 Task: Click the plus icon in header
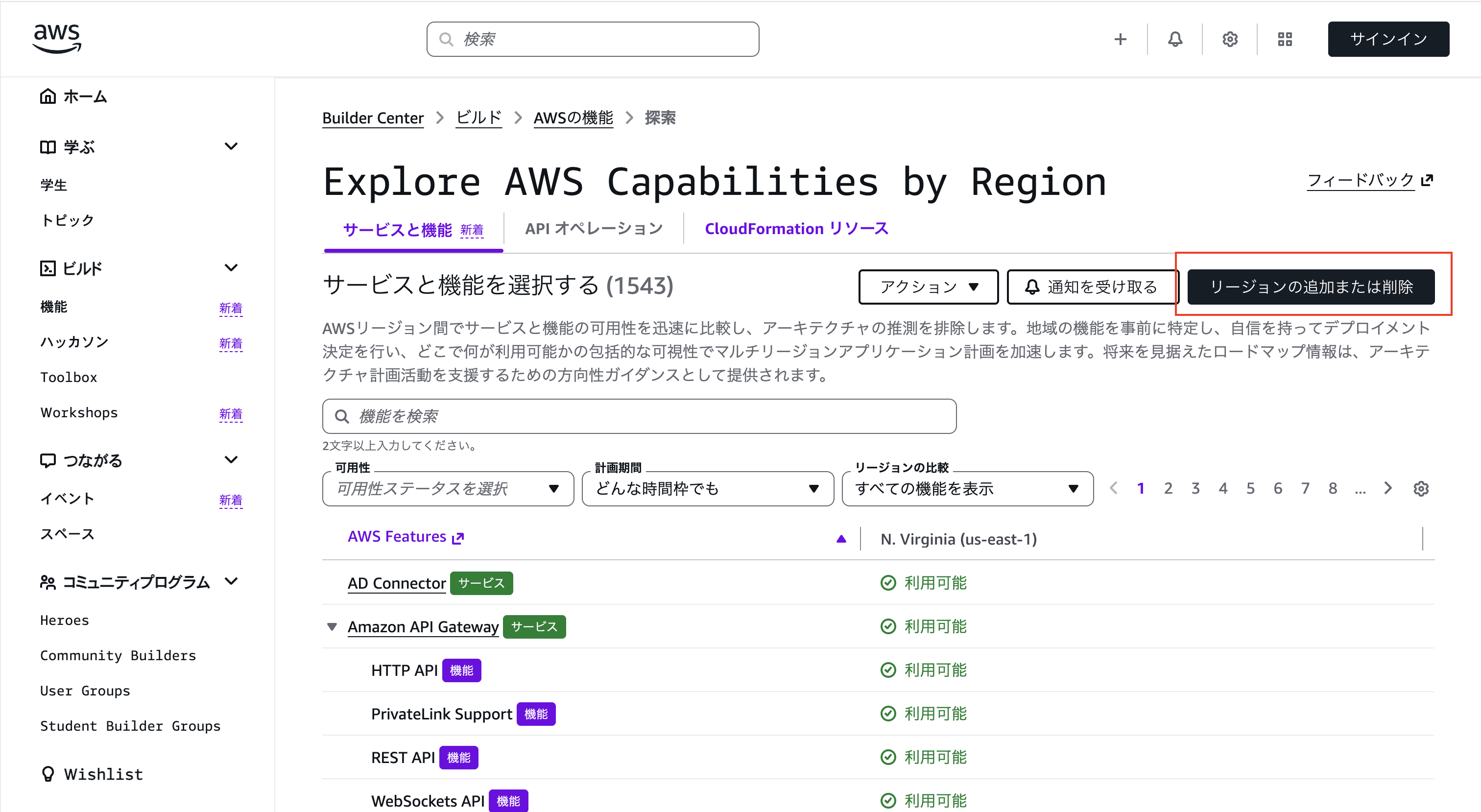point(1120,39)
